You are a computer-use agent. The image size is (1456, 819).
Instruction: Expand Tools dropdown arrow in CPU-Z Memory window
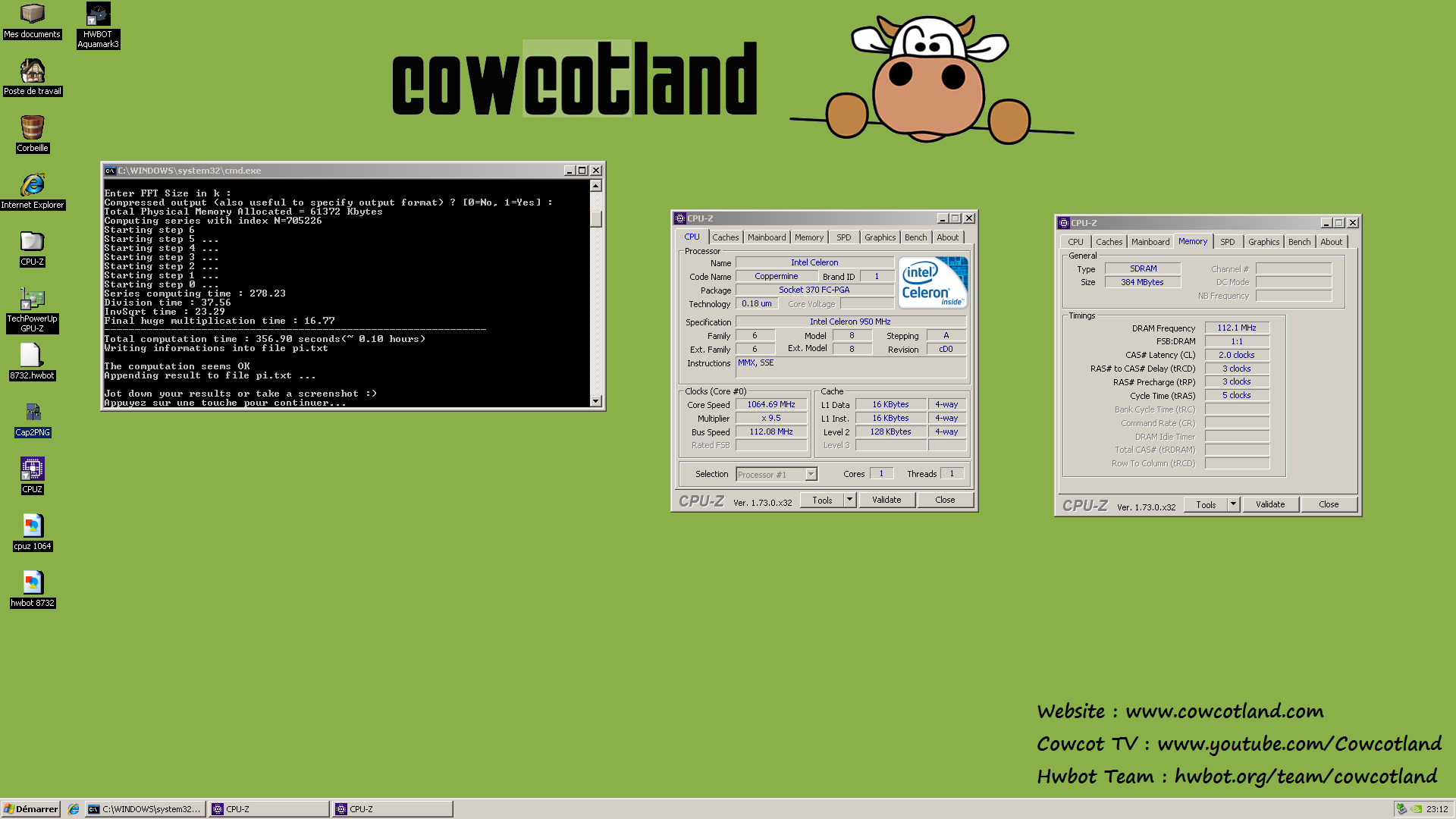point(1234,505)
